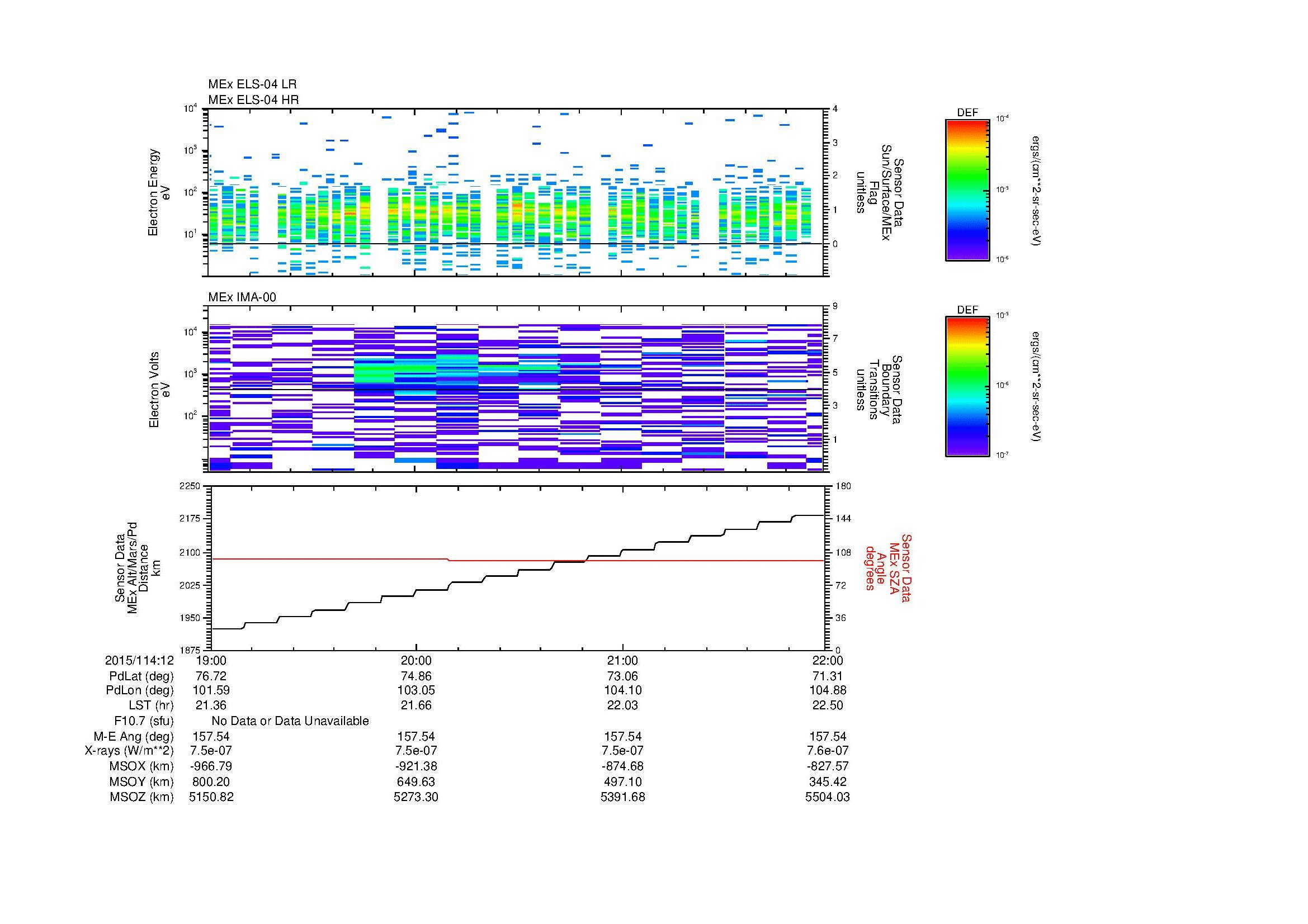Image resolution: width=1308 pixels, height=924 pixels.
Task: Click the MSOZ value 5150.82
Action: tap(211, 797)
